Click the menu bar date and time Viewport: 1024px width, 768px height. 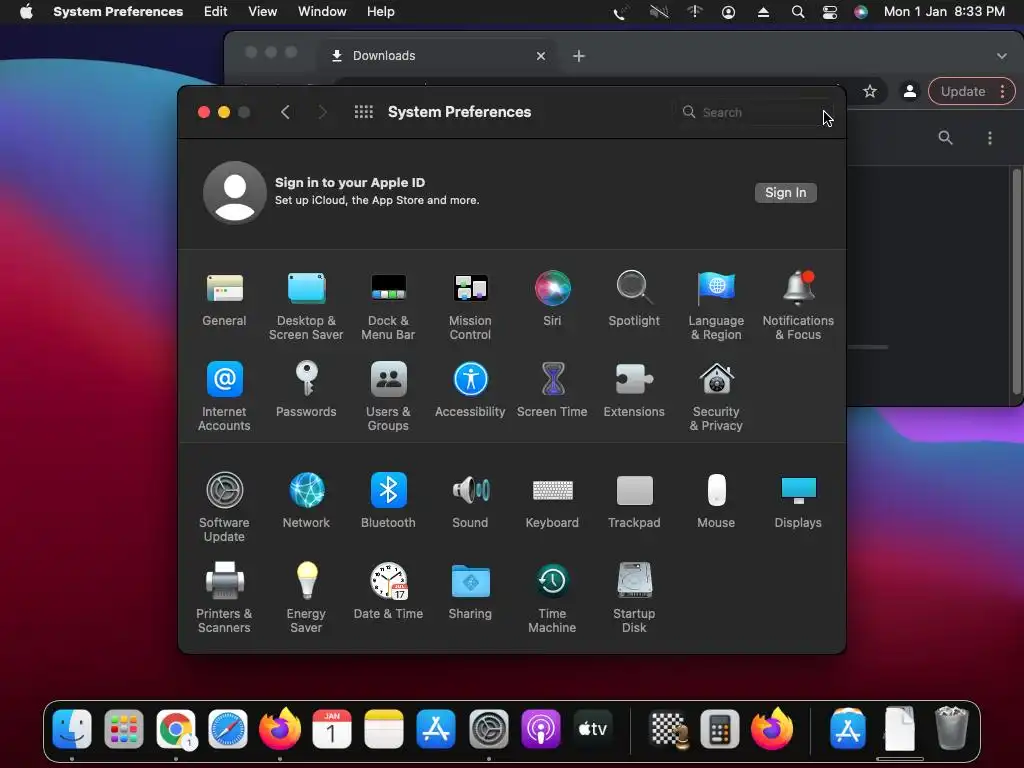click(x=944, y=12)
